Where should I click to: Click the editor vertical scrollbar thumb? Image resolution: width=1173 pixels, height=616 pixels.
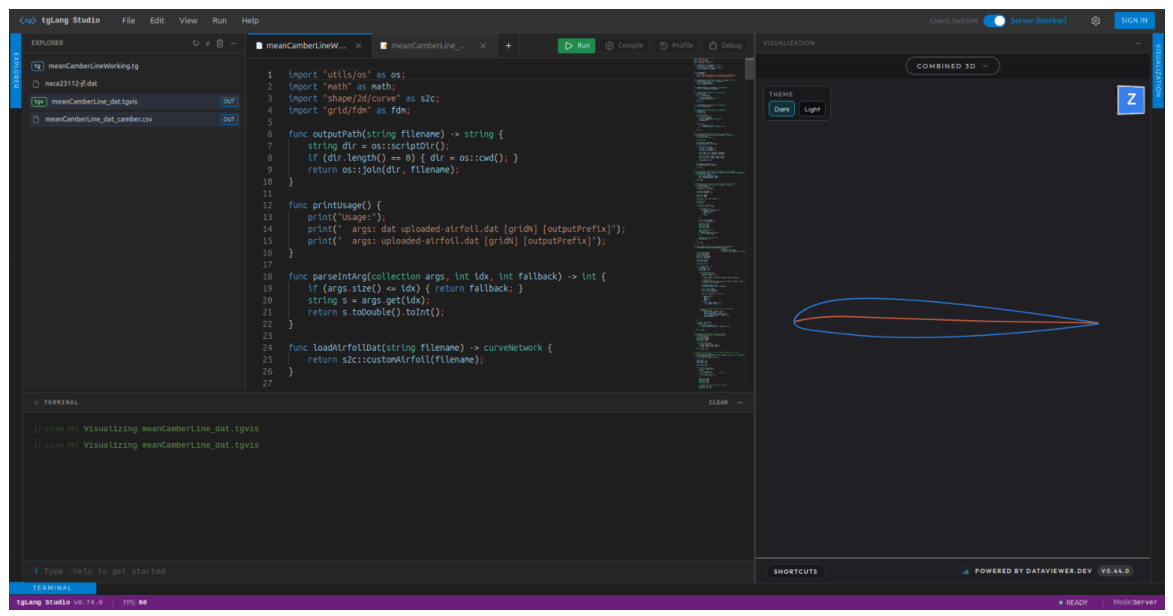[x=750, y=69]
